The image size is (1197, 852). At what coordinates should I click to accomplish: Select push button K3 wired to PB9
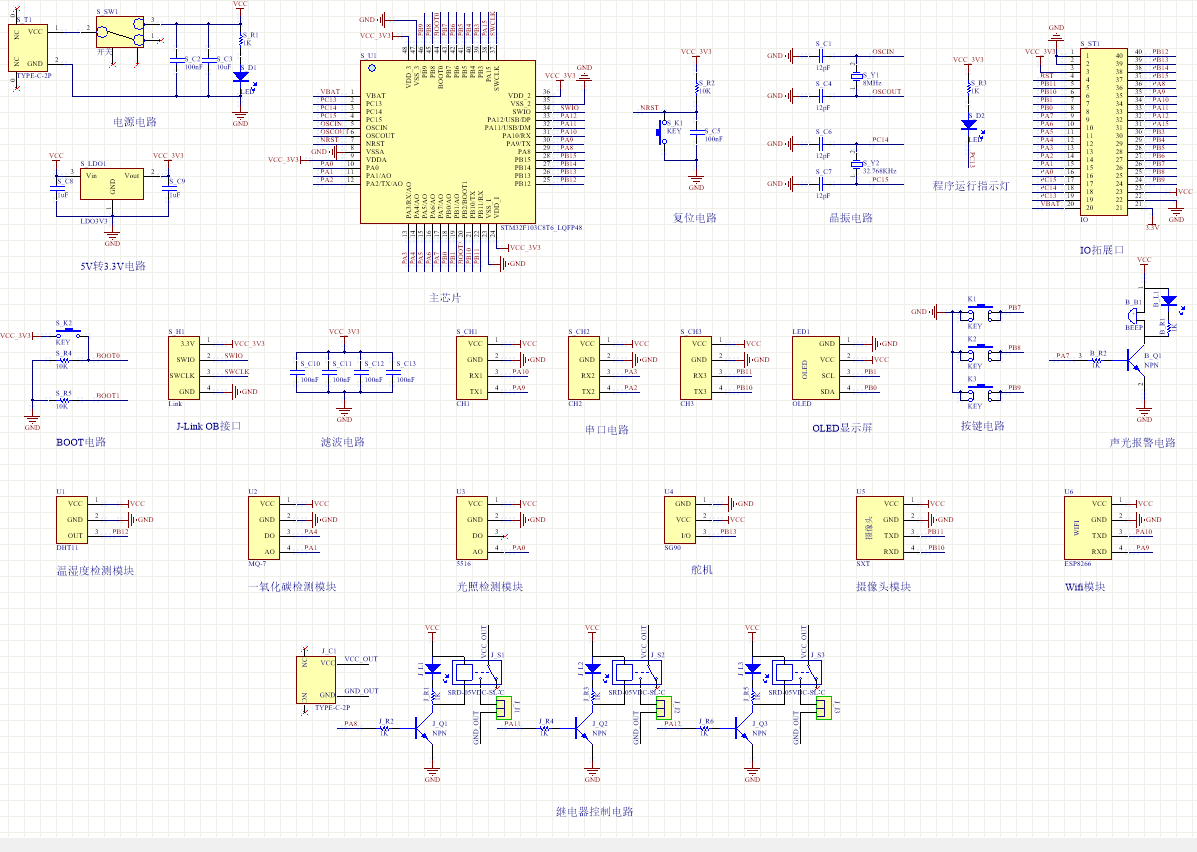tap(980, 392)
